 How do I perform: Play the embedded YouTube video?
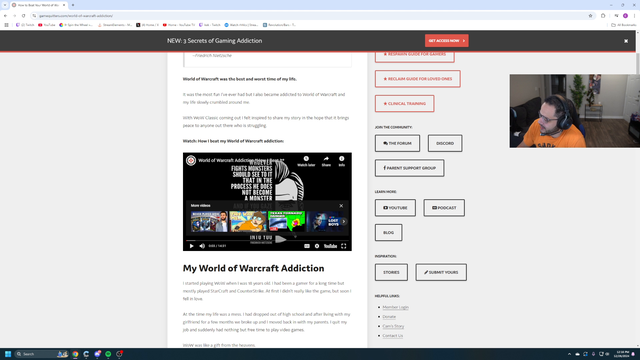(x=191, y=246)
